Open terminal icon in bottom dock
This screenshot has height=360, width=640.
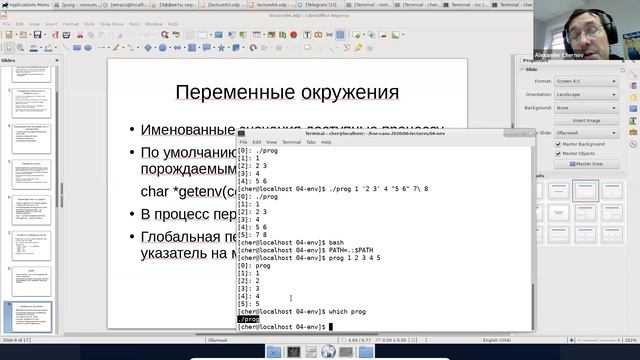(293, 352)
